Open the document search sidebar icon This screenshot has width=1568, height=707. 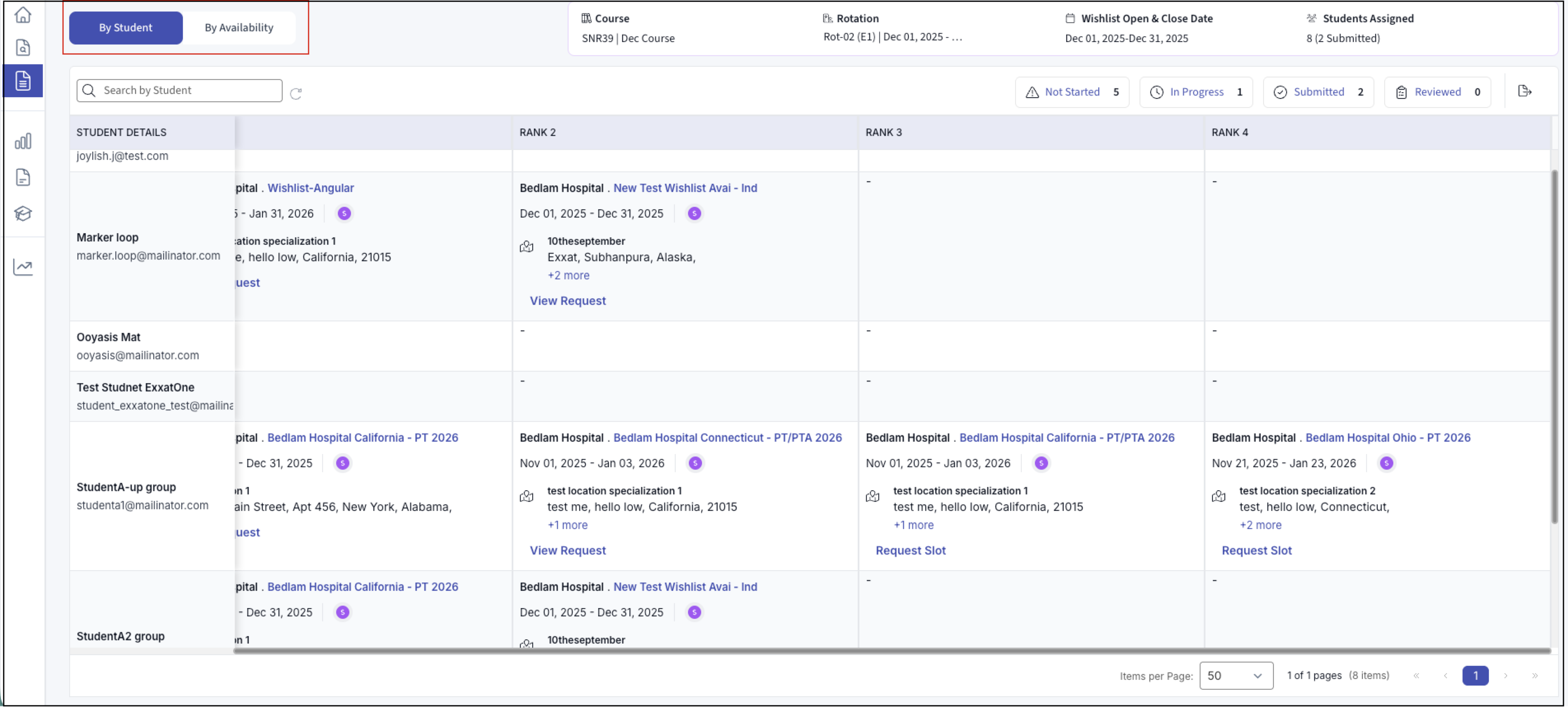pos(23,47)
